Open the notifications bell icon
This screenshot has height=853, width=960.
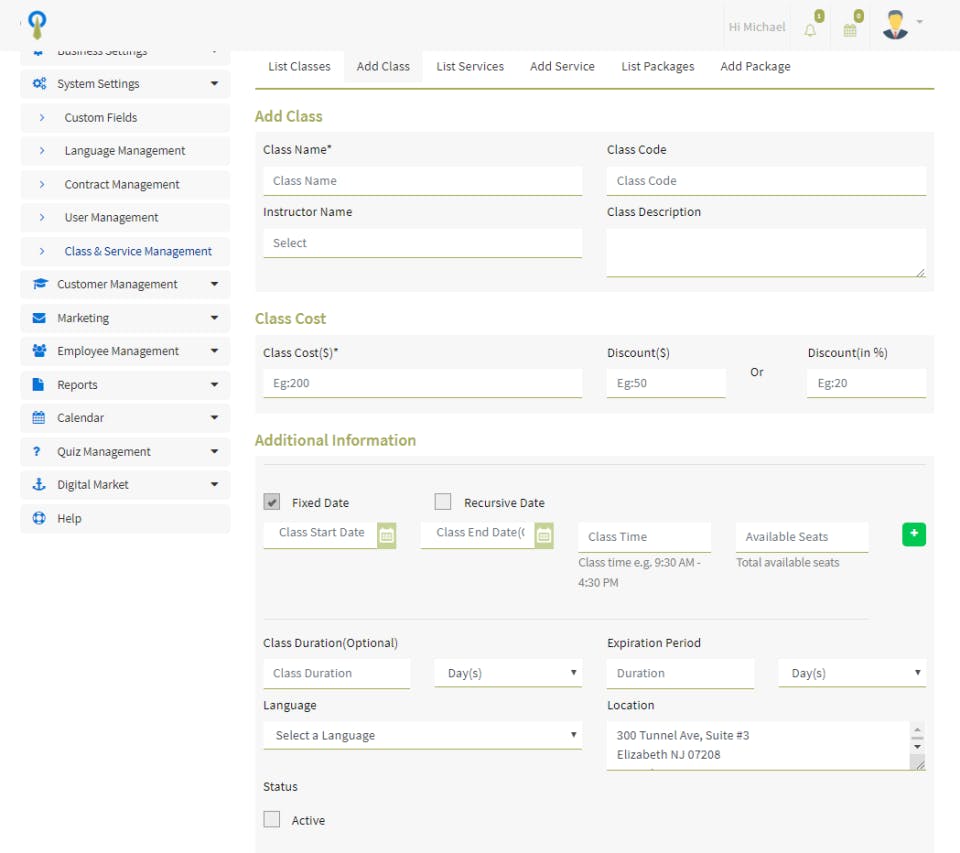pos(810,30)
